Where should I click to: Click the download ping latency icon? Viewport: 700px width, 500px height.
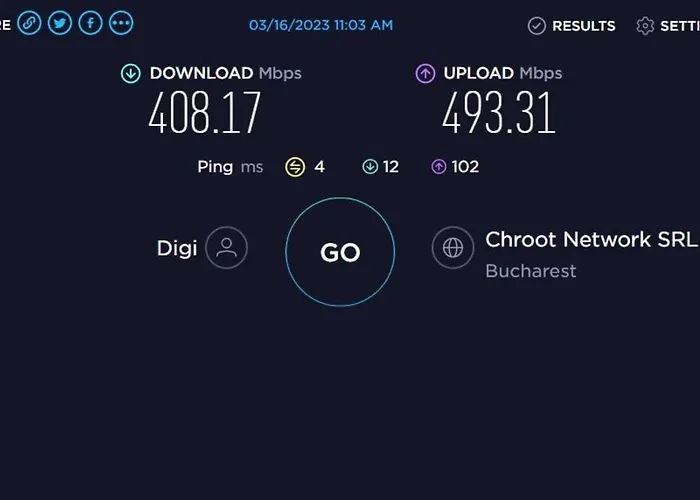click(370, 167)
